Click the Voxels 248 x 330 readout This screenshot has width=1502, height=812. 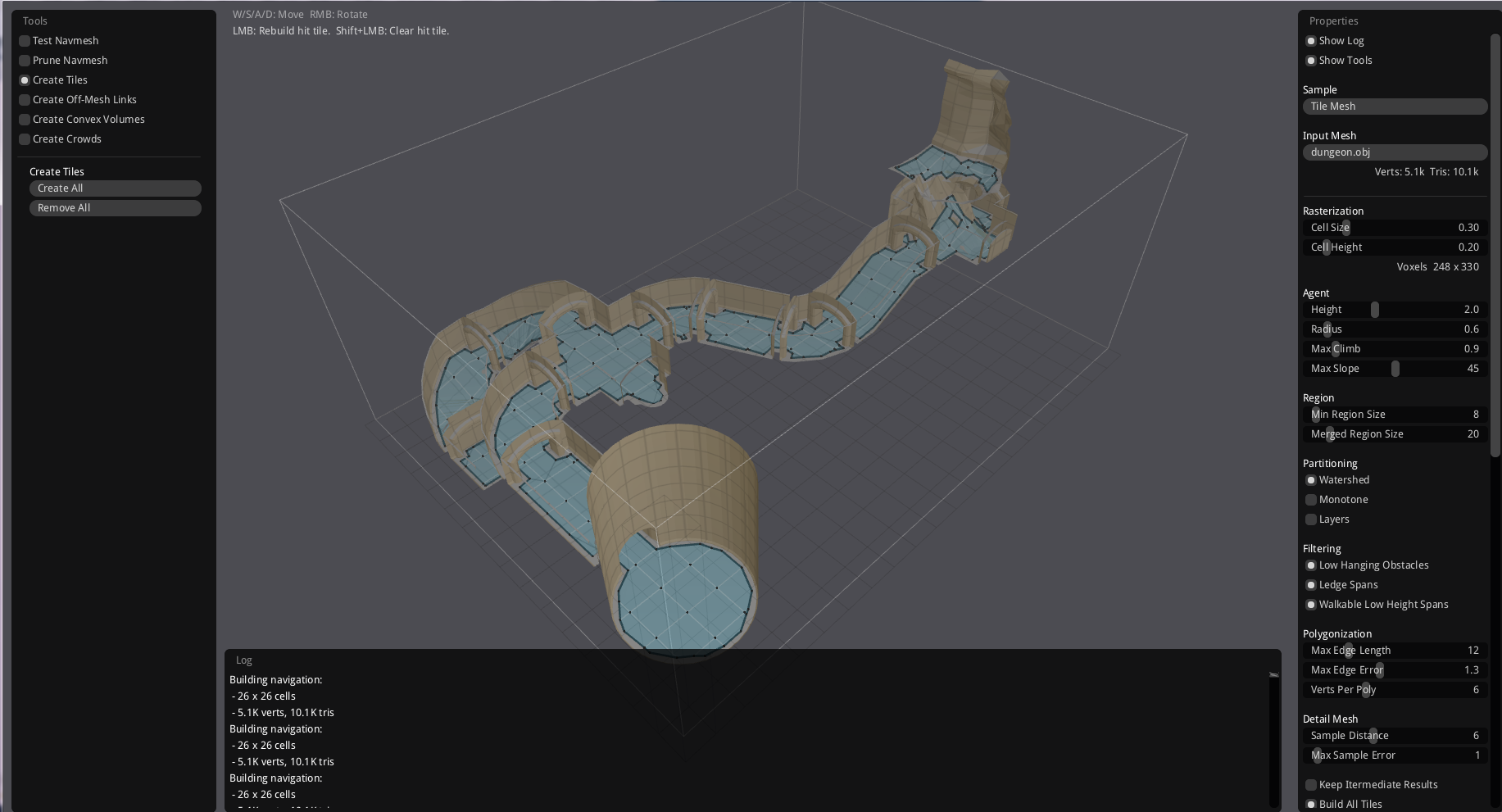point(1437,266)
